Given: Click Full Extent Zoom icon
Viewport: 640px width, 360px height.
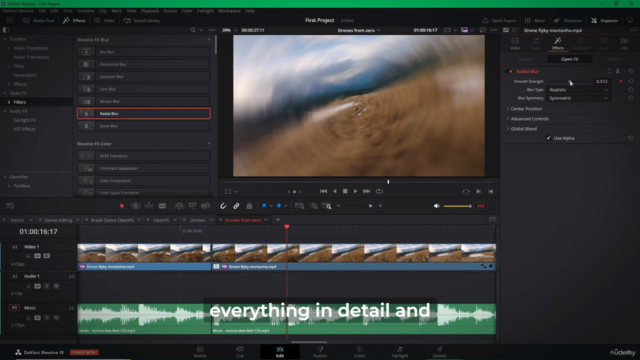Looking at the screenshot, I should (299, 206).
